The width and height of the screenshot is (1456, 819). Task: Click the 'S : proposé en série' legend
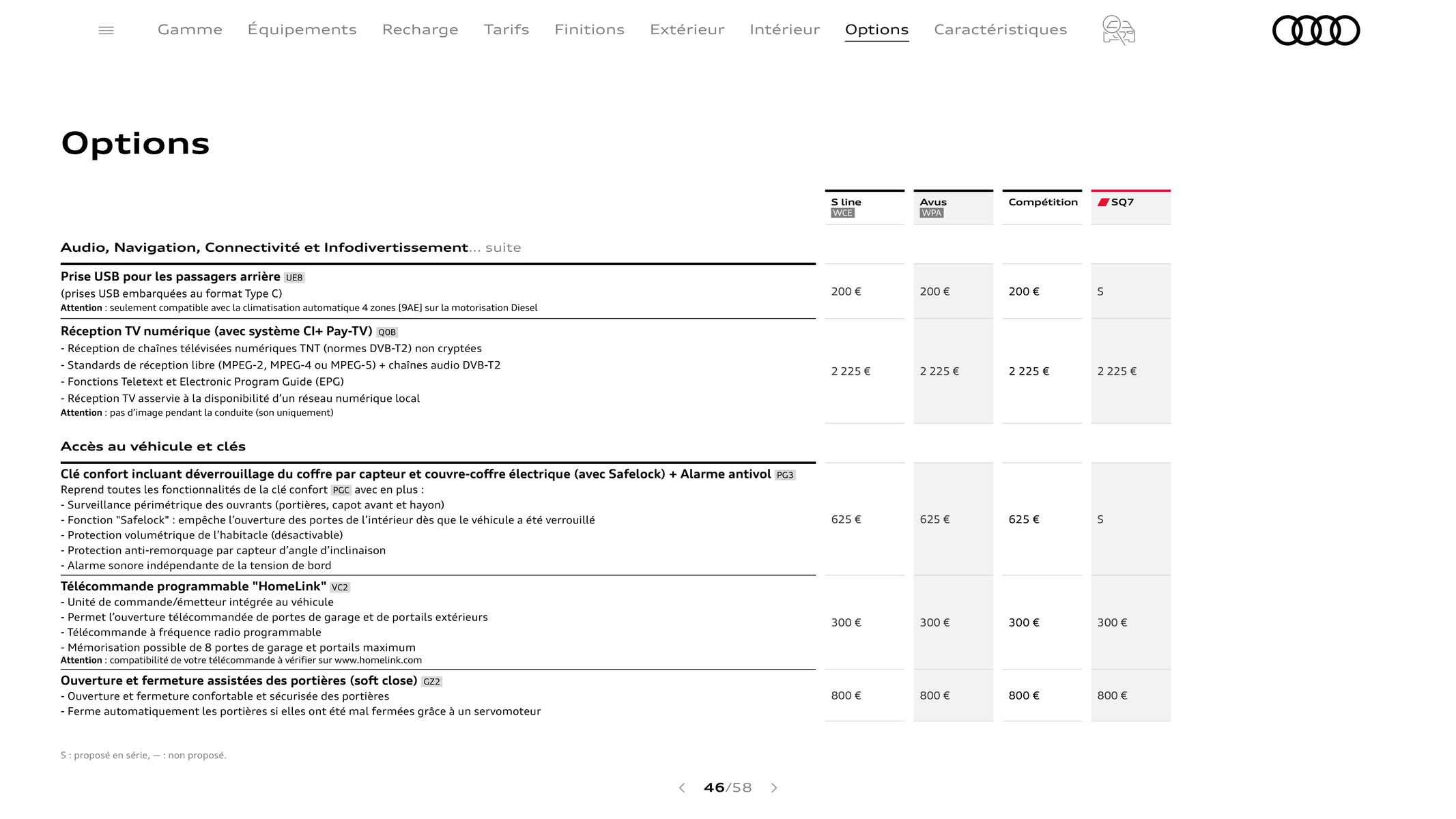coord(143,756)
